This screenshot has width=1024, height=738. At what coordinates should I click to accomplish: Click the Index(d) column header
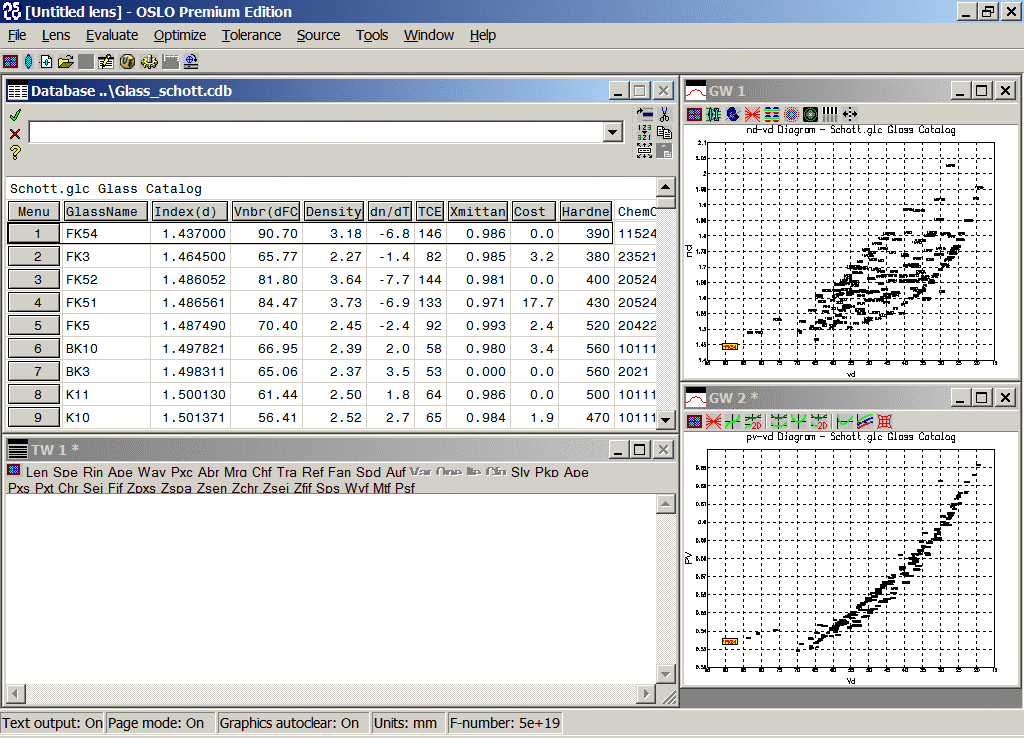(189, 212)
